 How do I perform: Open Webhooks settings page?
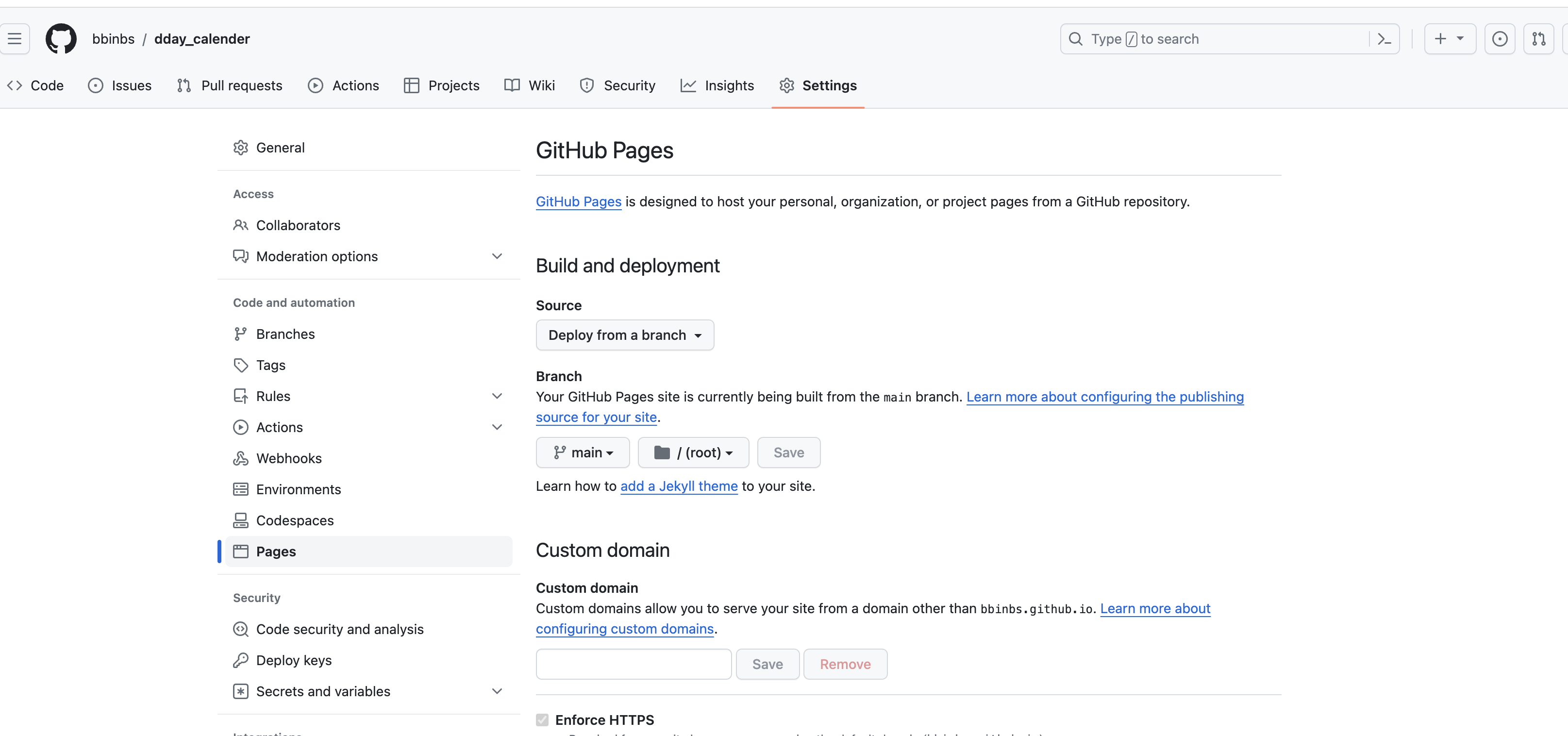click(368, 458)
